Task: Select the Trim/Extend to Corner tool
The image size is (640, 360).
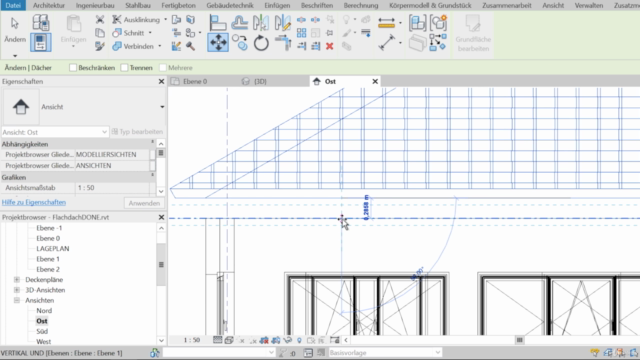Action: click(x=282, y=43)
